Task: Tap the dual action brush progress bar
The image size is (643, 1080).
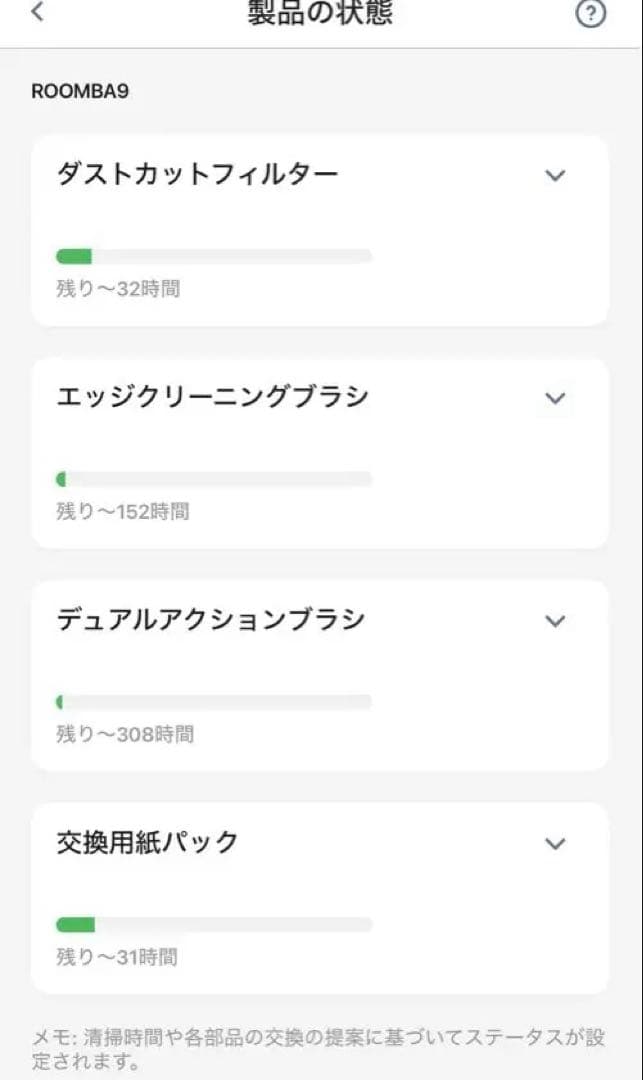Action: pos(213,700)
